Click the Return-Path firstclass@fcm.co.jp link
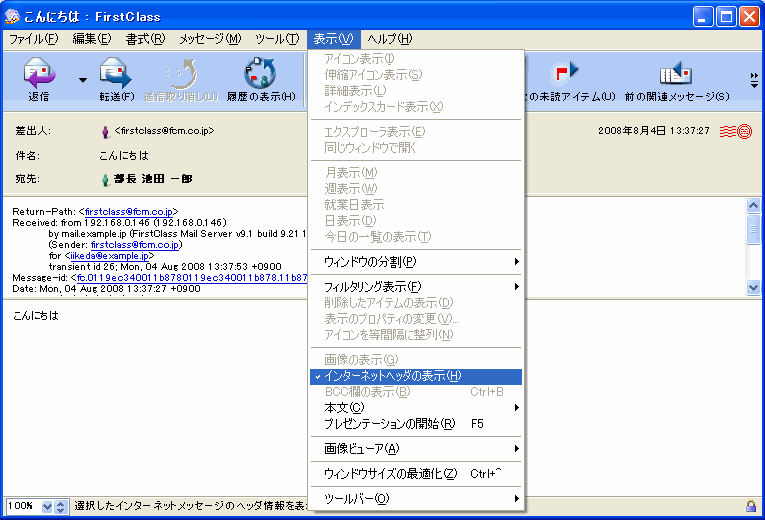765x520 pixels. tap(131, 212)
